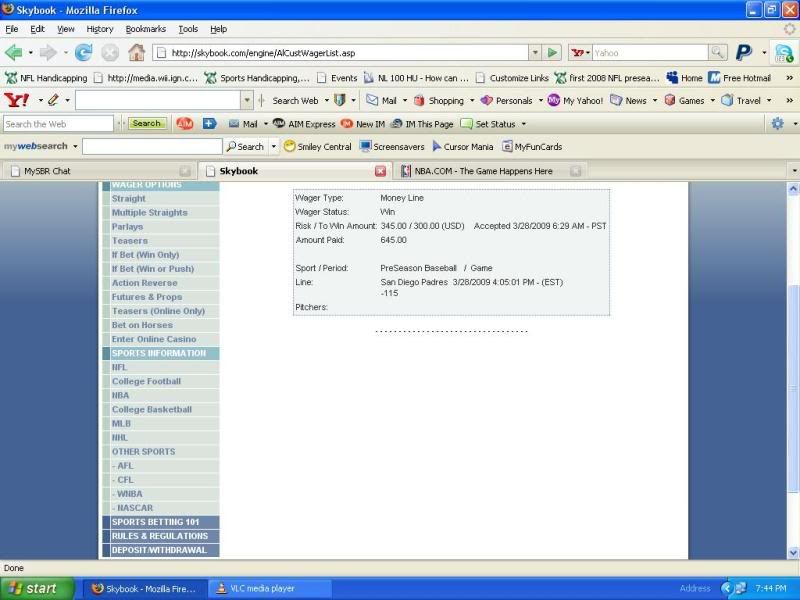Open the Futures & Props link
800x600 pixels.
(147, 297)
